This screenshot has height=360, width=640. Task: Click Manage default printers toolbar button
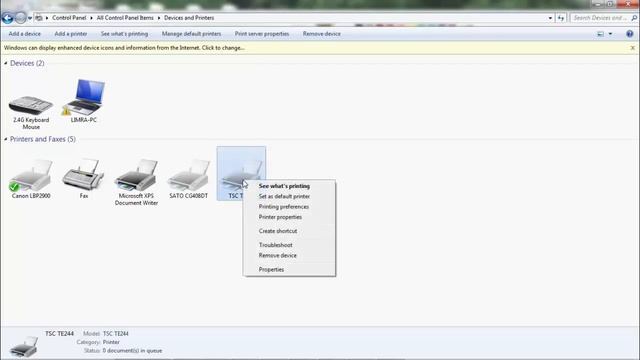[191, 34]
